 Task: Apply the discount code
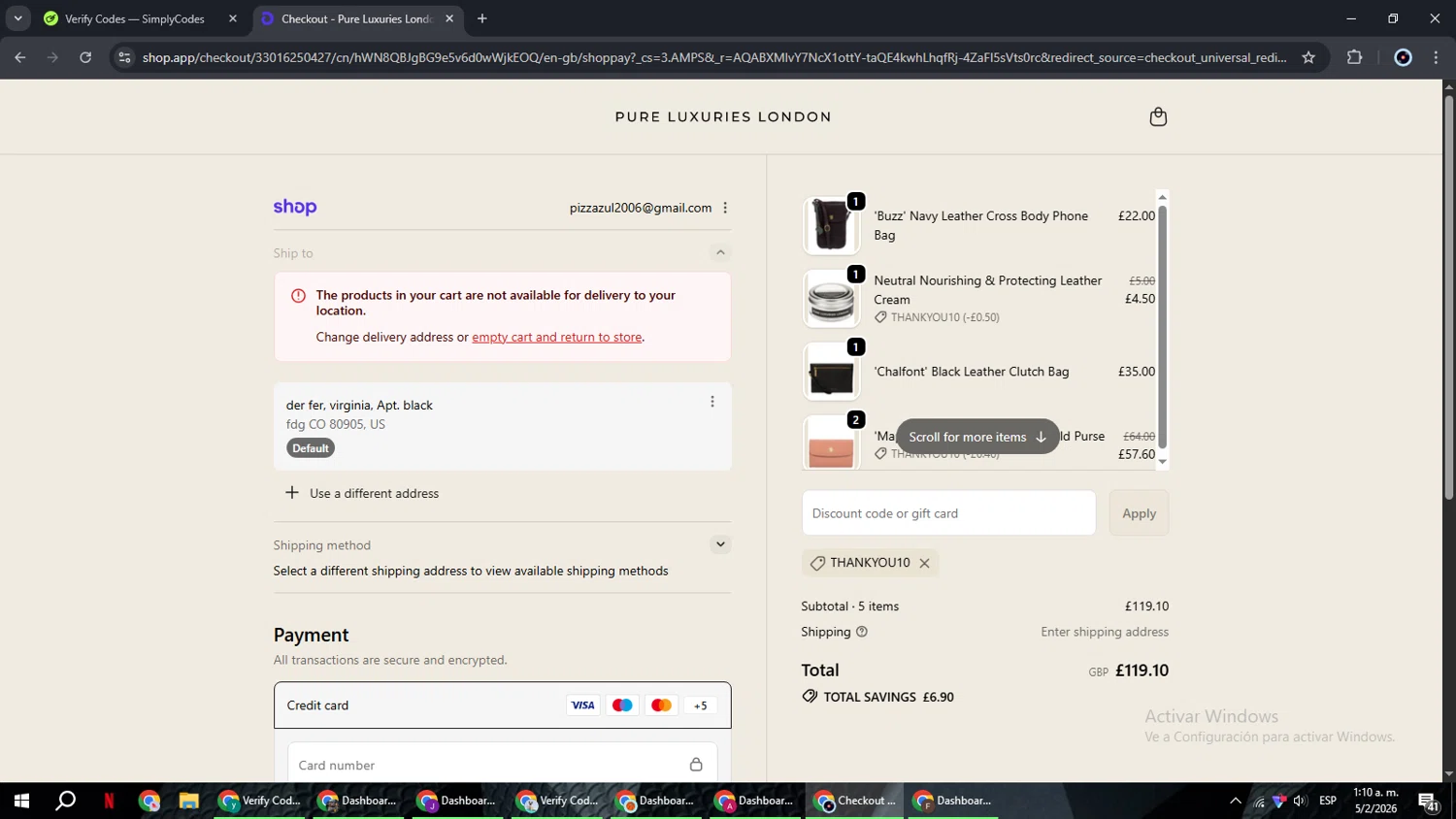click(1139, 513)
